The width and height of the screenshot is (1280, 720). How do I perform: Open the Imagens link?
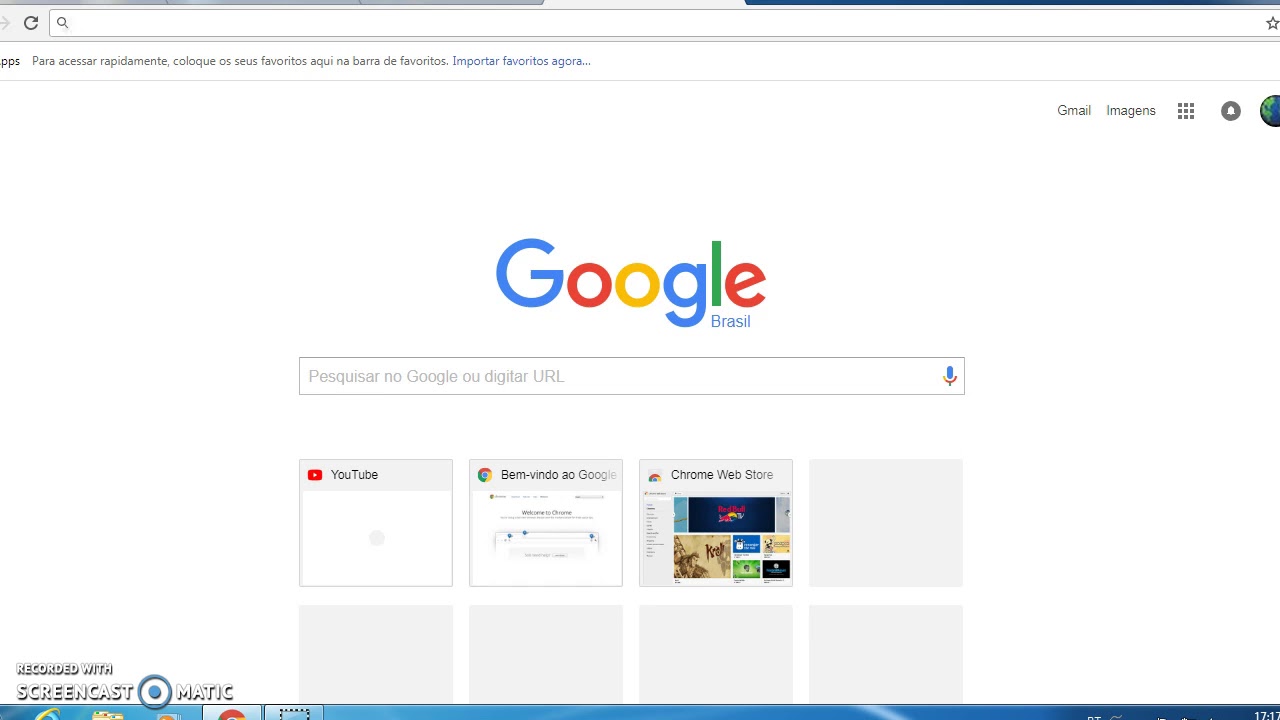[x=1131, y=111]
